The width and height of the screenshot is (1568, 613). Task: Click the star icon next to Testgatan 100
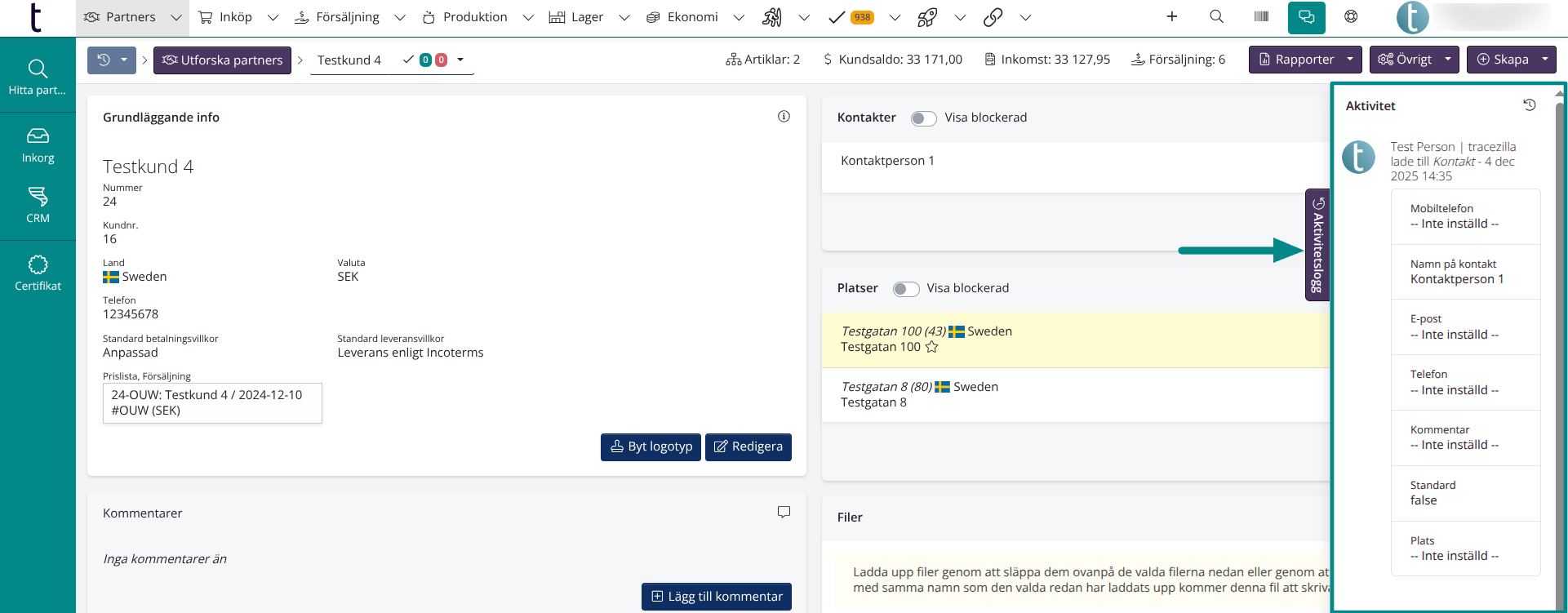(931, 347)
